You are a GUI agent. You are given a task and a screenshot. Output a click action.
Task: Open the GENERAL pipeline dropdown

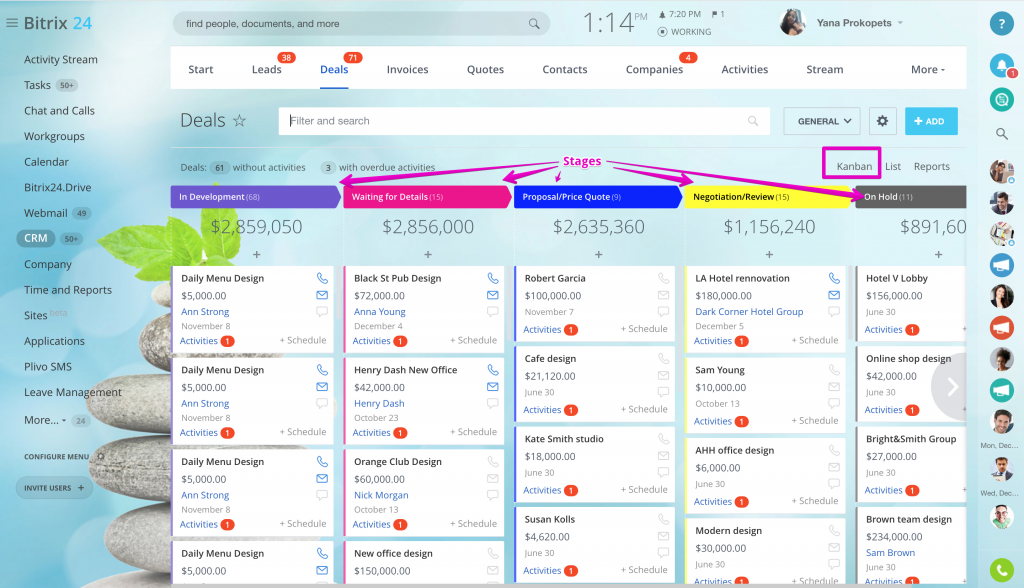click(x=822, y=121)
